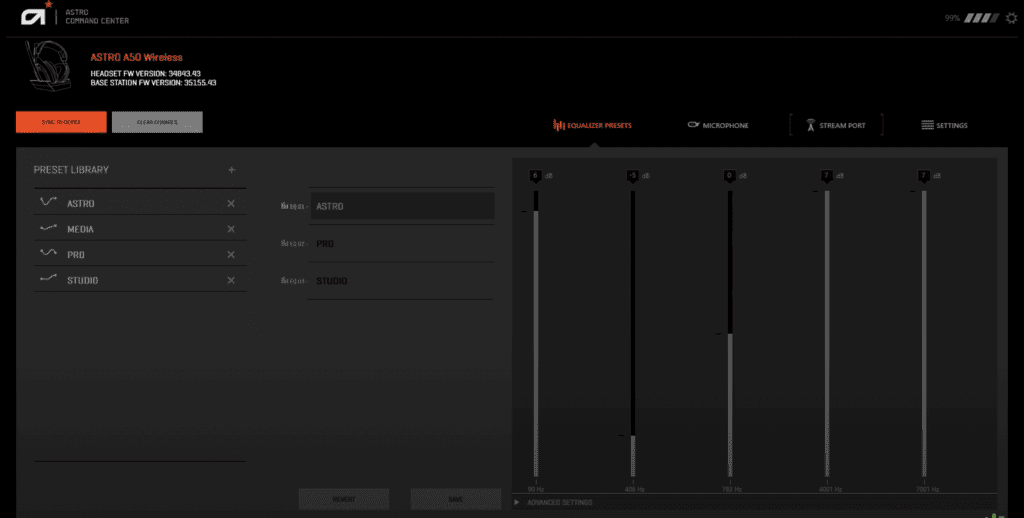Delete the STUDIO preset from library
The height and width of the screenshot is (518, 1024).
coord(231,280)
